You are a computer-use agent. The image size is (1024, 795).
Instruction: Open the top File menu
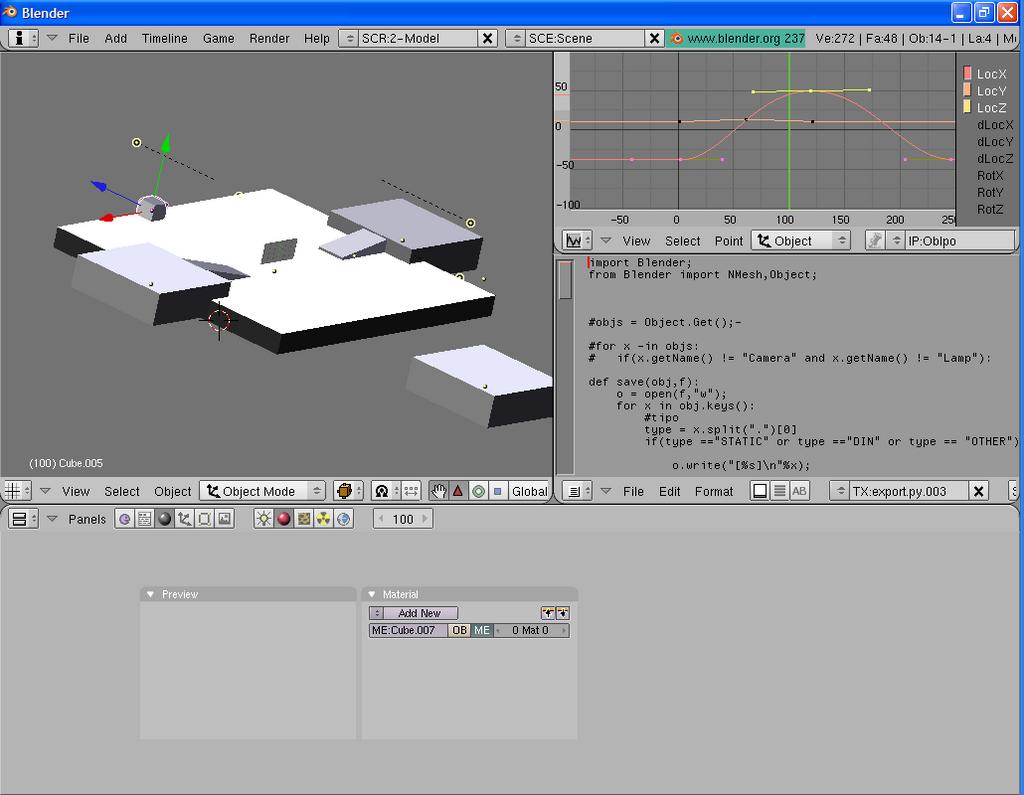pos(78,39)
